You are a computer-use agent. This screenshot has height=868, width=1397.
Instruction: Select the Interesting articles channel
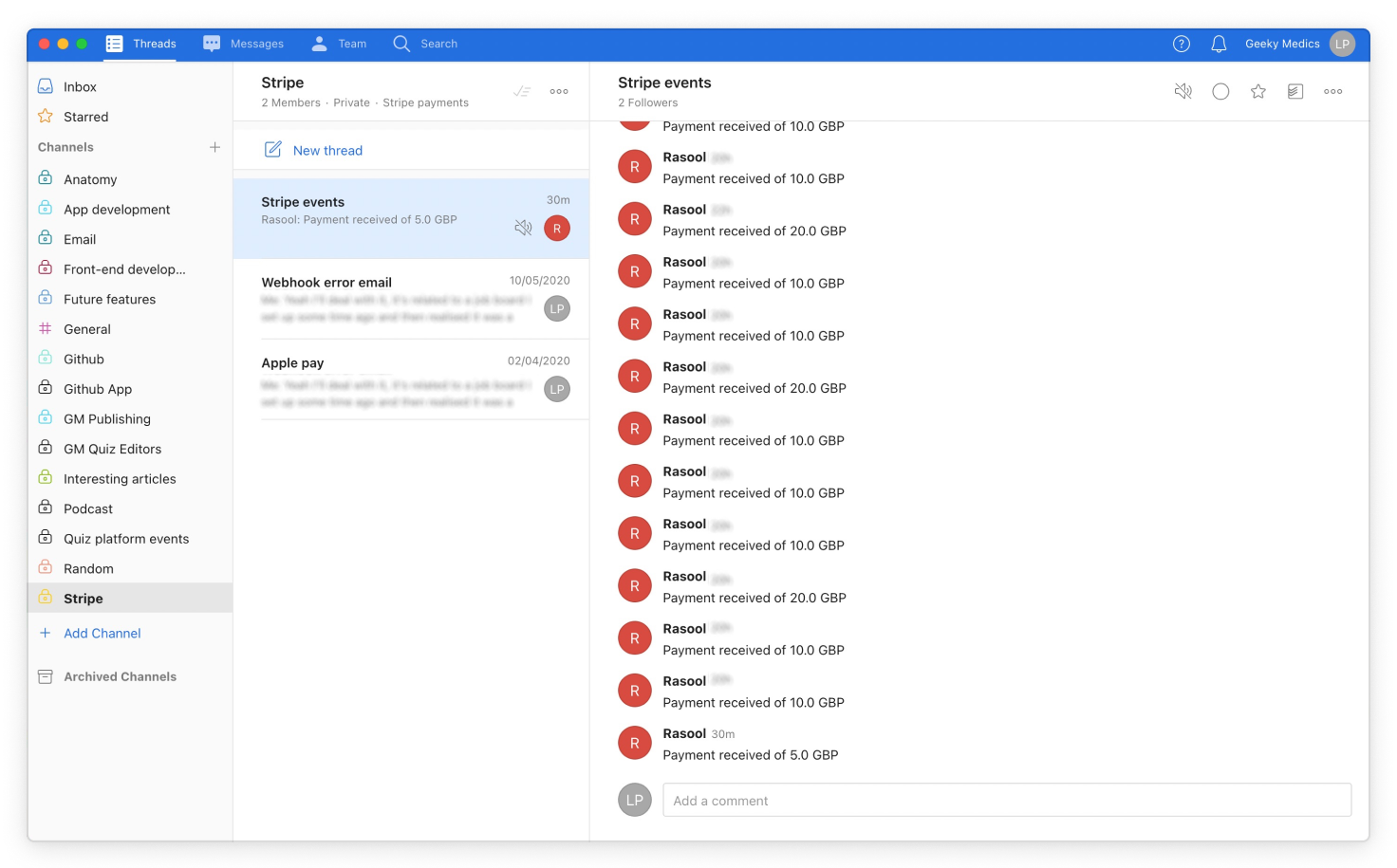click(x=130, y=479)
